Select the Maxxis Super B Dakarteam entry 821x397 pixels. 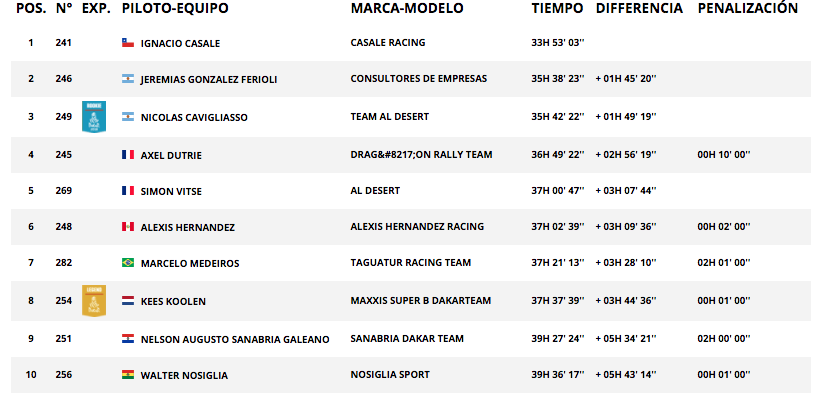[420, 301]
